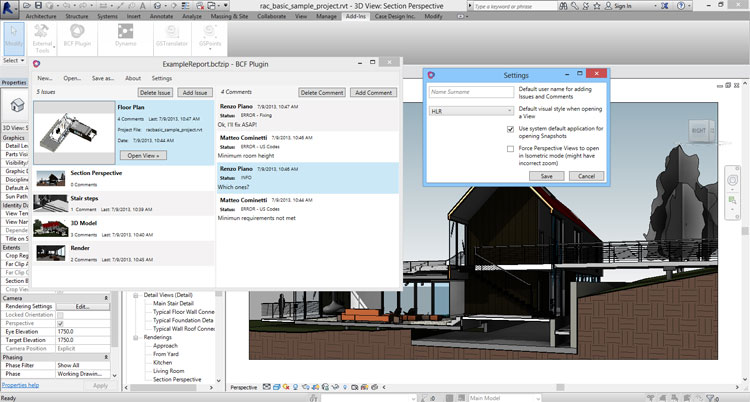Click the Modify arrow tool in the ribbon
750x402 pixels.
[13, 37]
